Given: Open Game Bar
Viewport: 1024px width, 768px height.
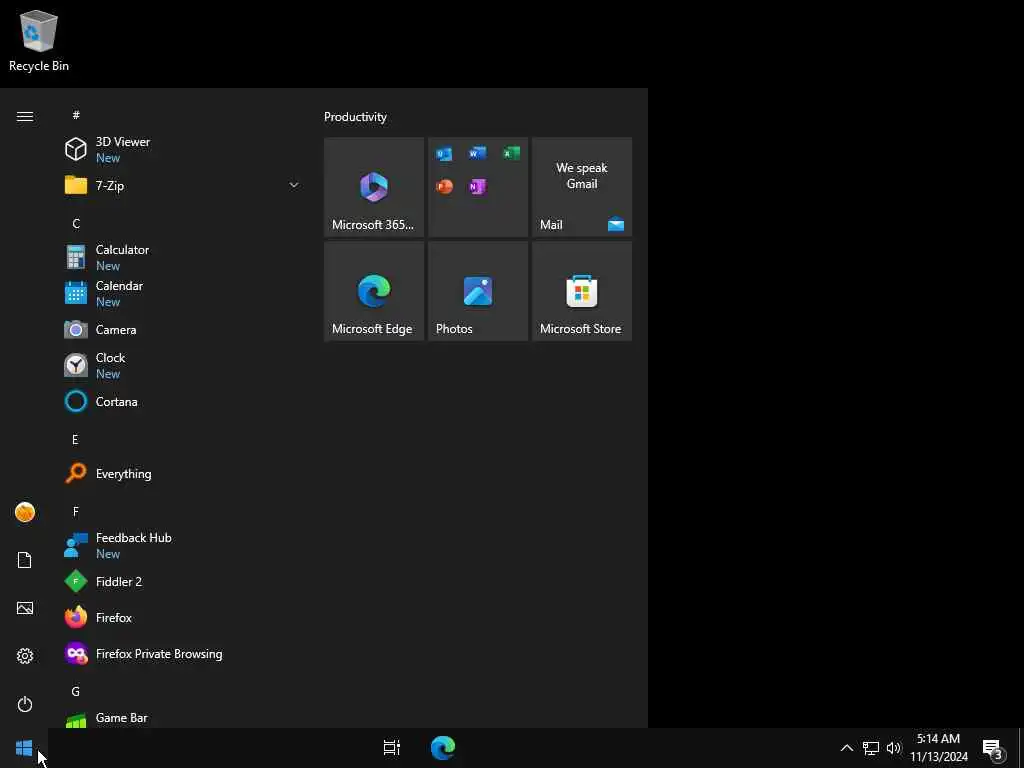Looking at the screenshot, I should pos(183,718).
